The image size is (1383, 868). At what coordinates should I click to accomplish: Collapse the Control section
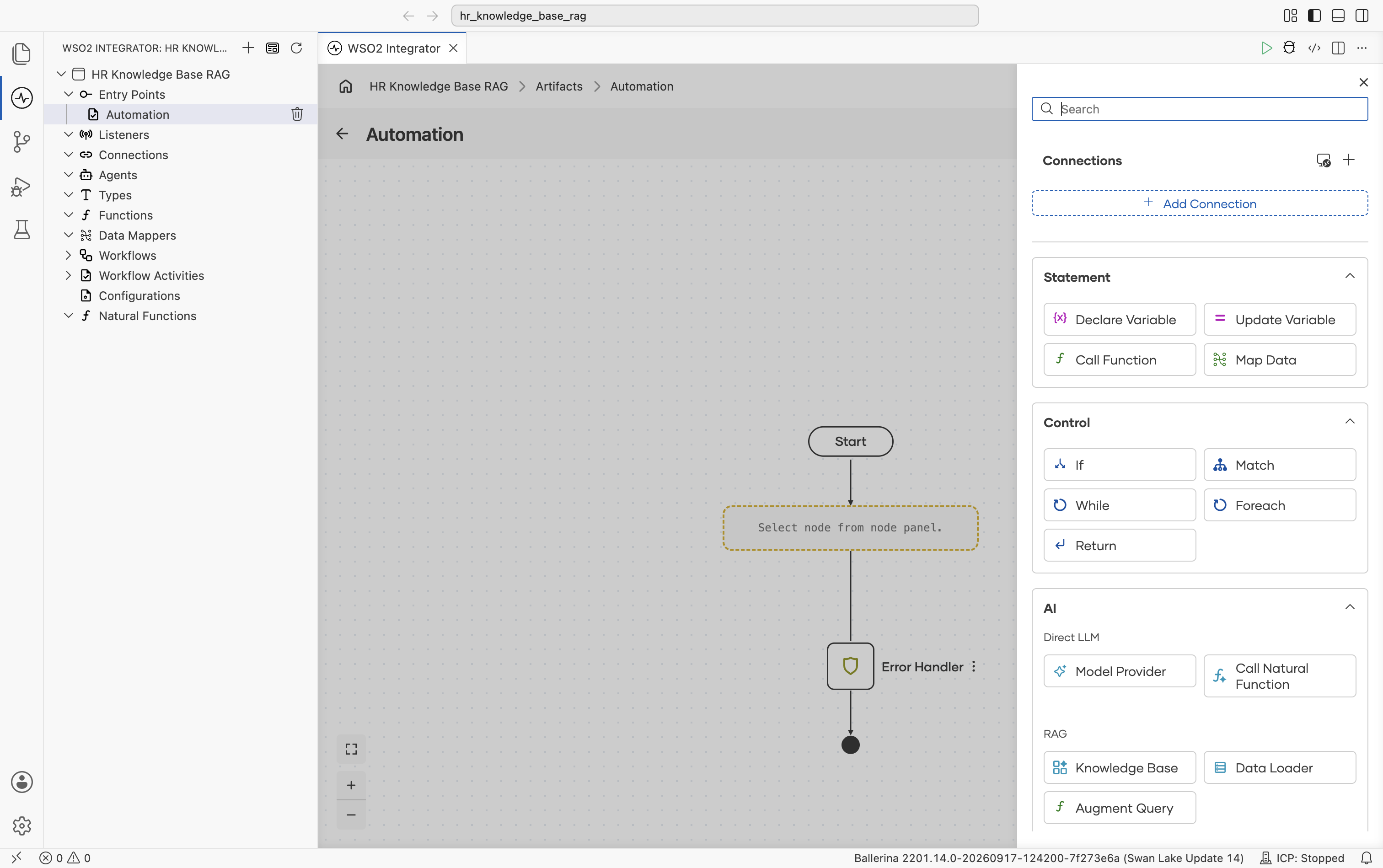[1350, 421]
